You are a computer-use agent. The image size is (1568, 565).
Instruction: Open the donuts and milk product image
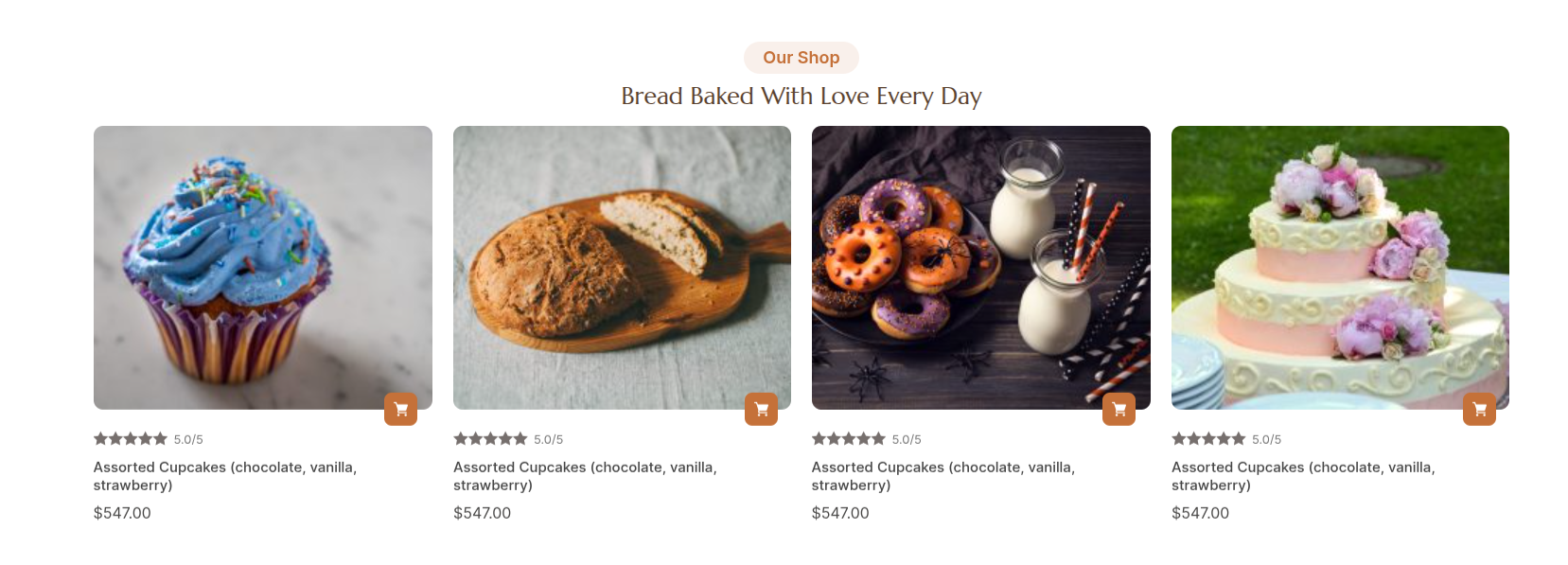click(980, 267)
